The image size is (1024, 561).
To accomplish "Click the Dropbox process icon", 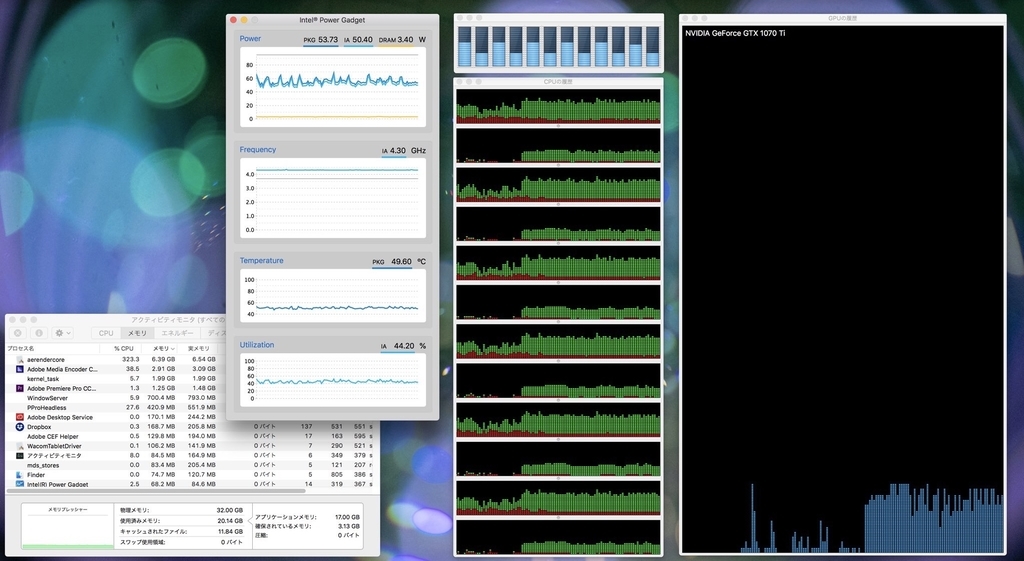I will tap(20, 426).
